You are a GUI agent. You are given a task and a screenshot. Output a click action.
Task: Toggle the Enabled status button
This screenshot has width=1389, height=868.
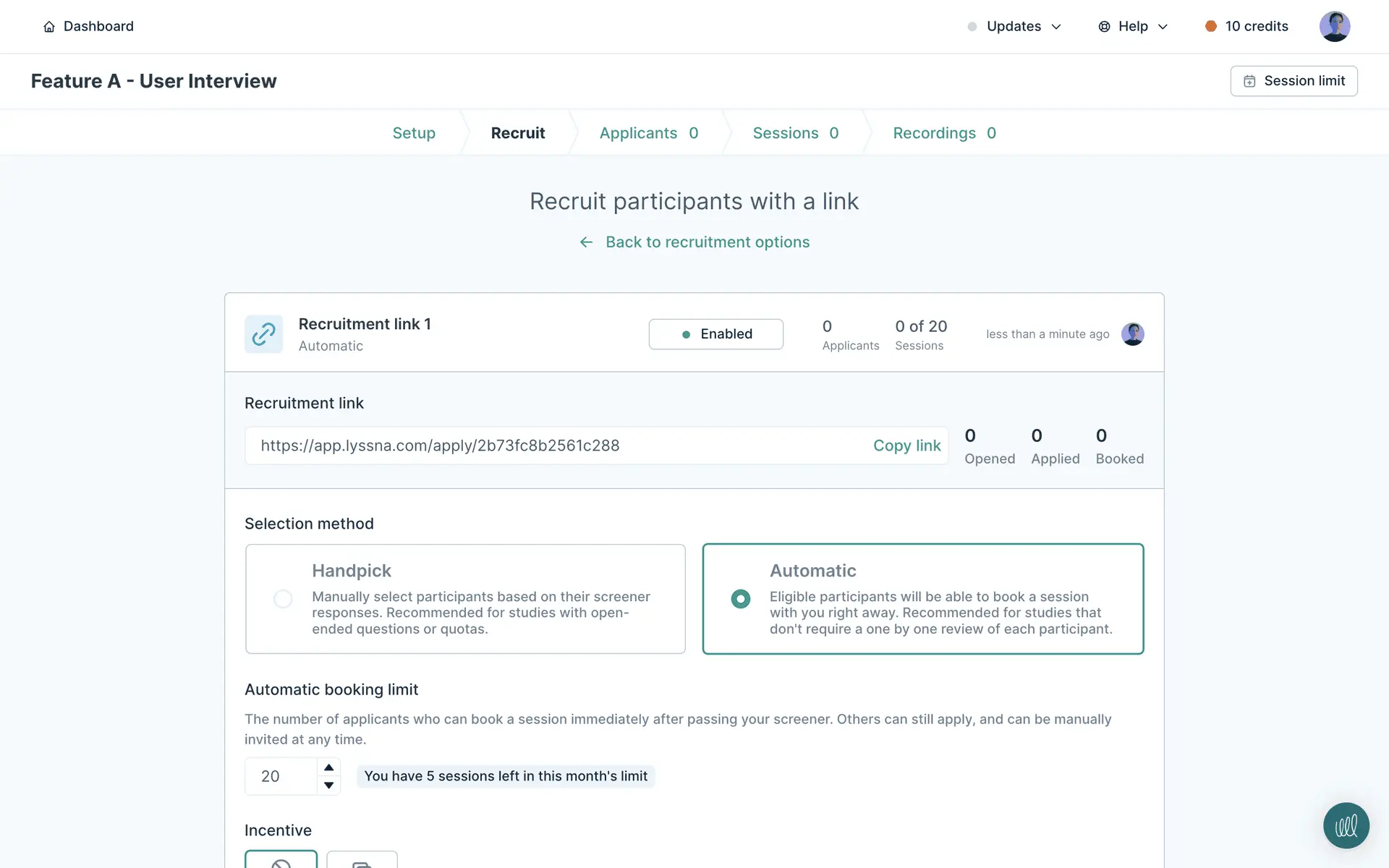pyautogui.click(x=715, y=334)
